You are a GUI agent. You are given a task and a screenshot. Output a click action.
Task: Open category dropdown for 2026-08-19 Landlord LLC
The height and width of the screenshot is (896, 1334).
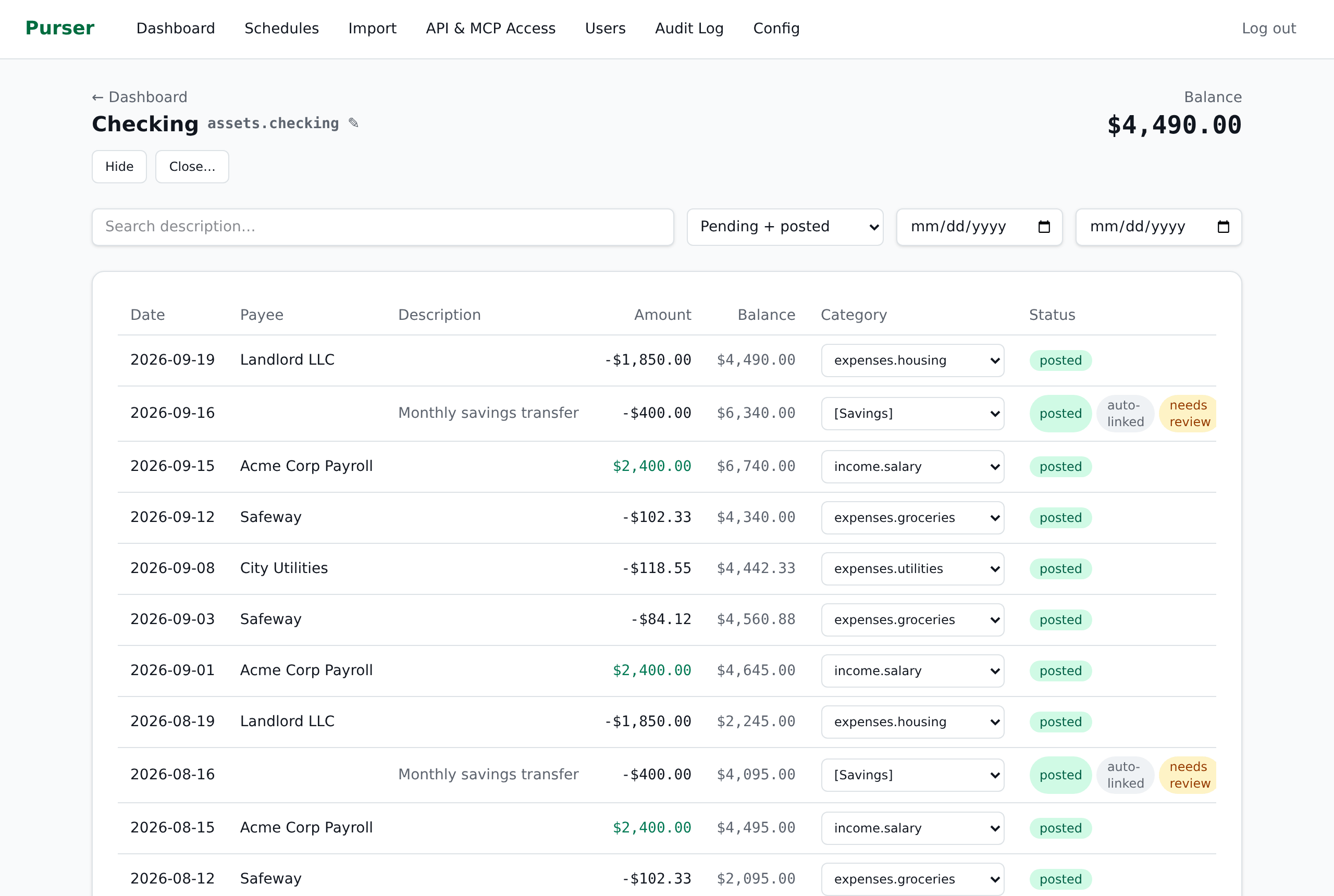coord(912,721)
